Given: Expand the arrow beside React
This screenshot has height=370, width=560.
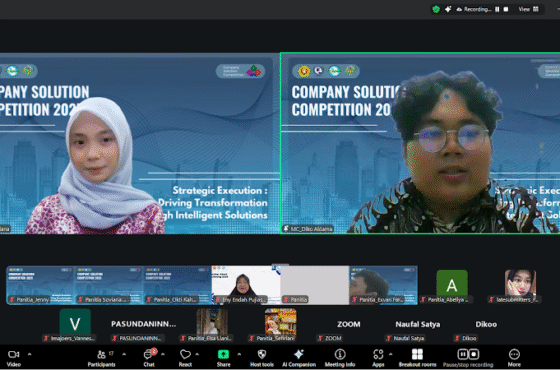Looking at the screenshot, I should coord(197,354).
